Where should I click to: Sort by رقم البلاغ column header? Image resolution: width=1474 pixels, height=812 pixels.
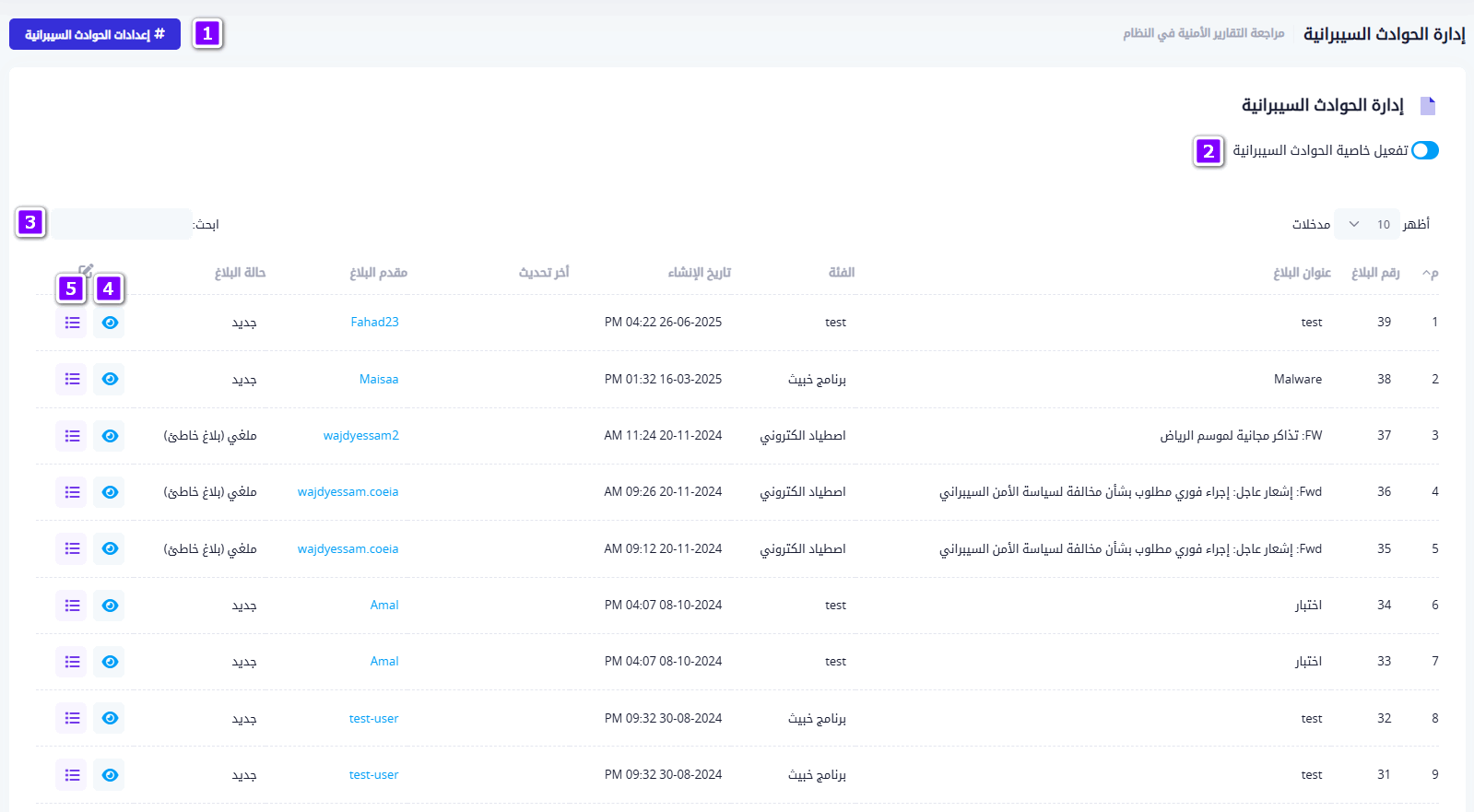pos(1374,273)
